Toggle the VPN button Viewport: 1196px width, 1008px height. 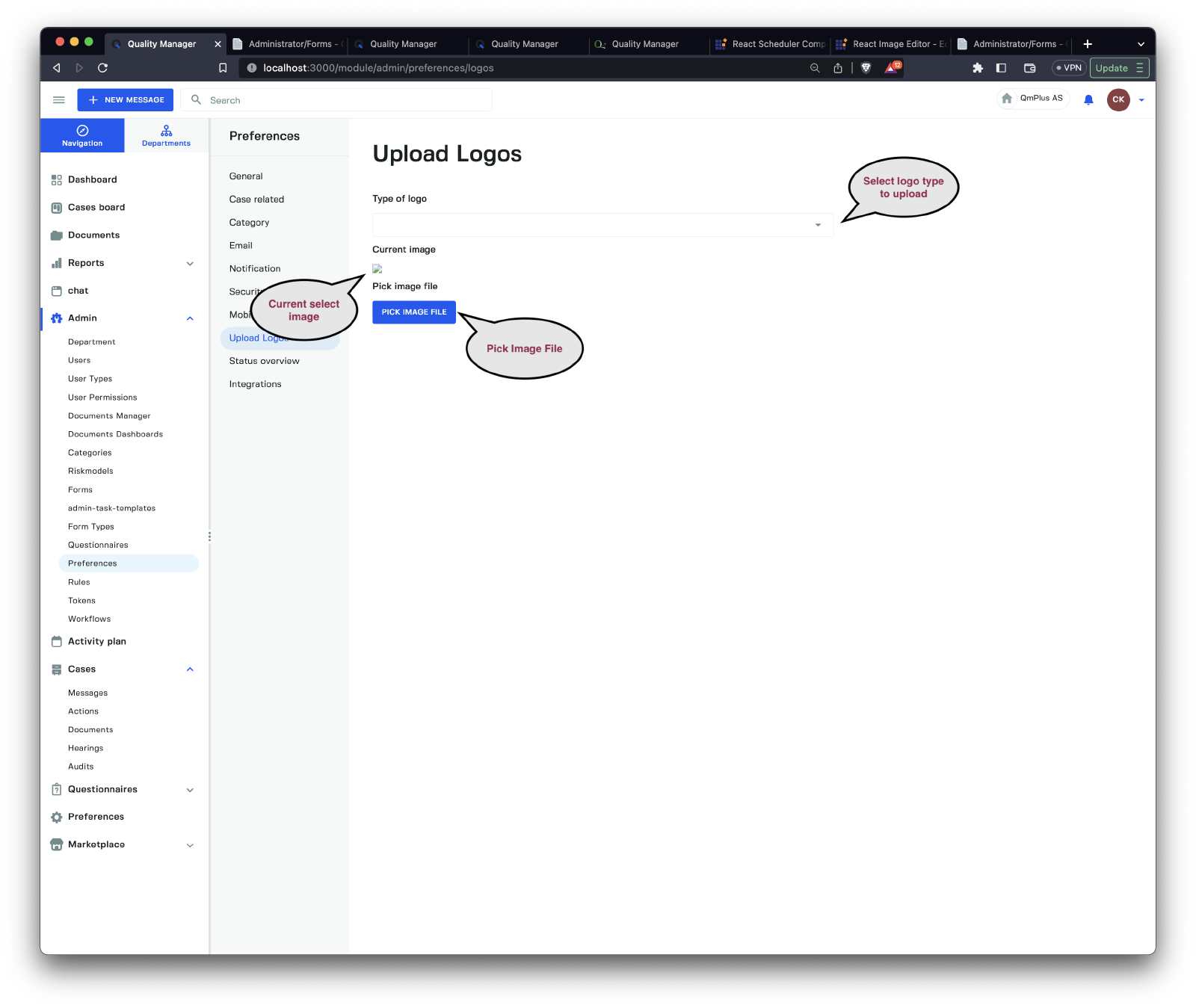pos(1068,68)
